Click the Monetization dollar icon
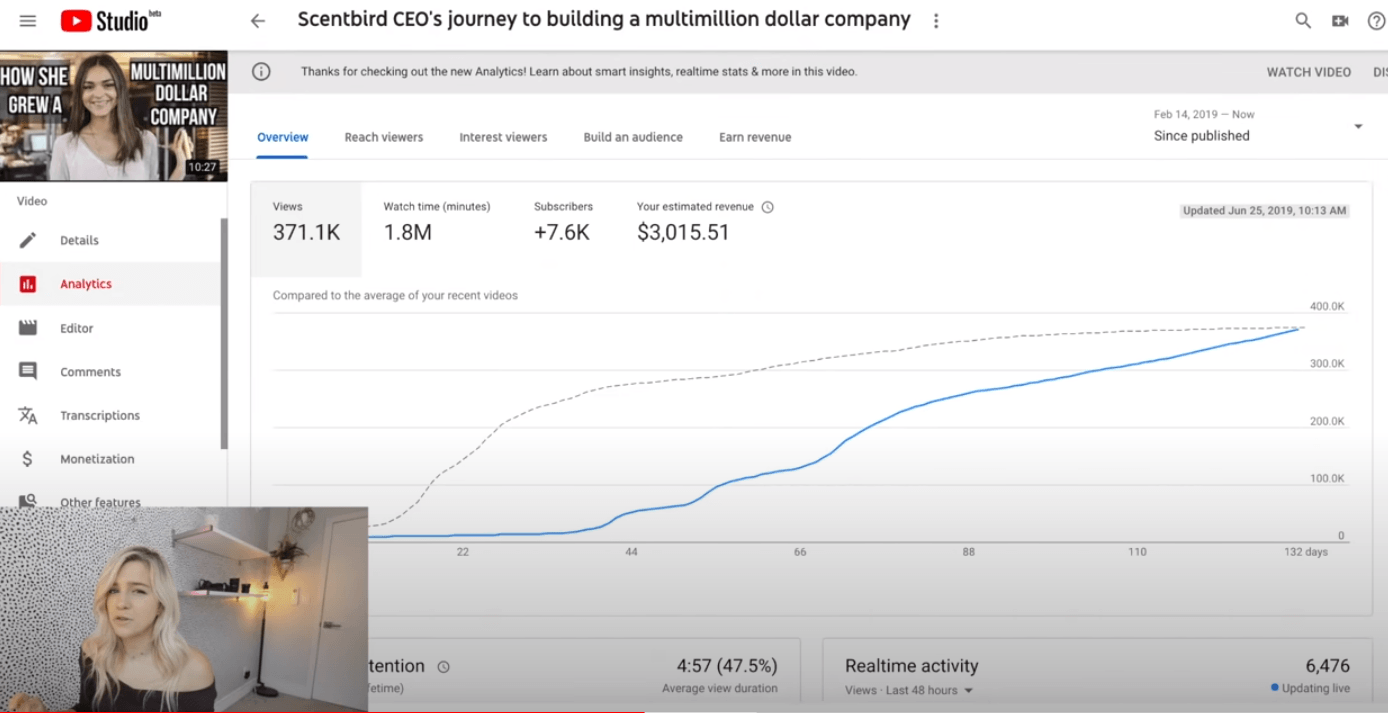 tap(28, 459)
